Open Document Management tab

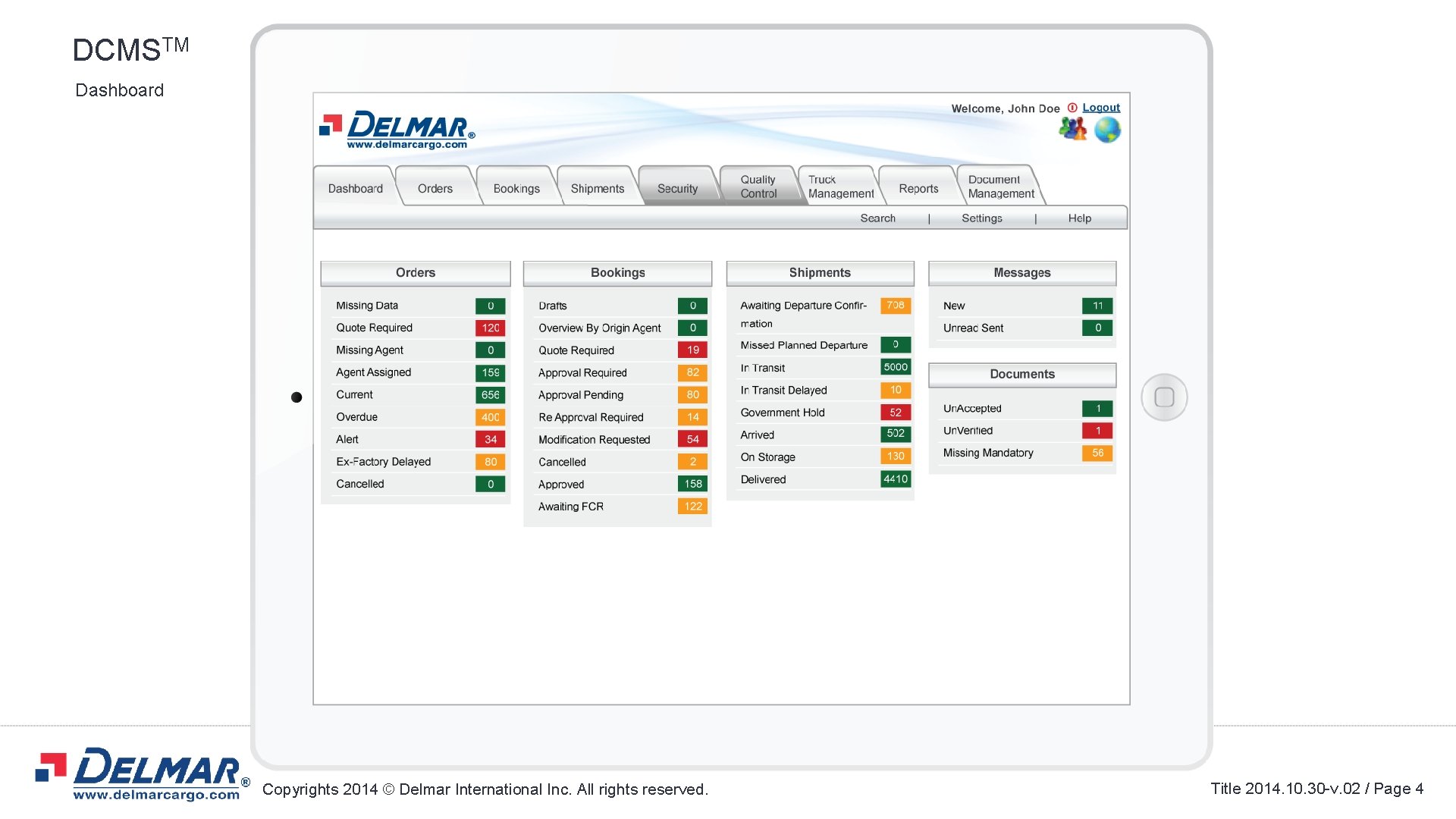coord(1001,187)
